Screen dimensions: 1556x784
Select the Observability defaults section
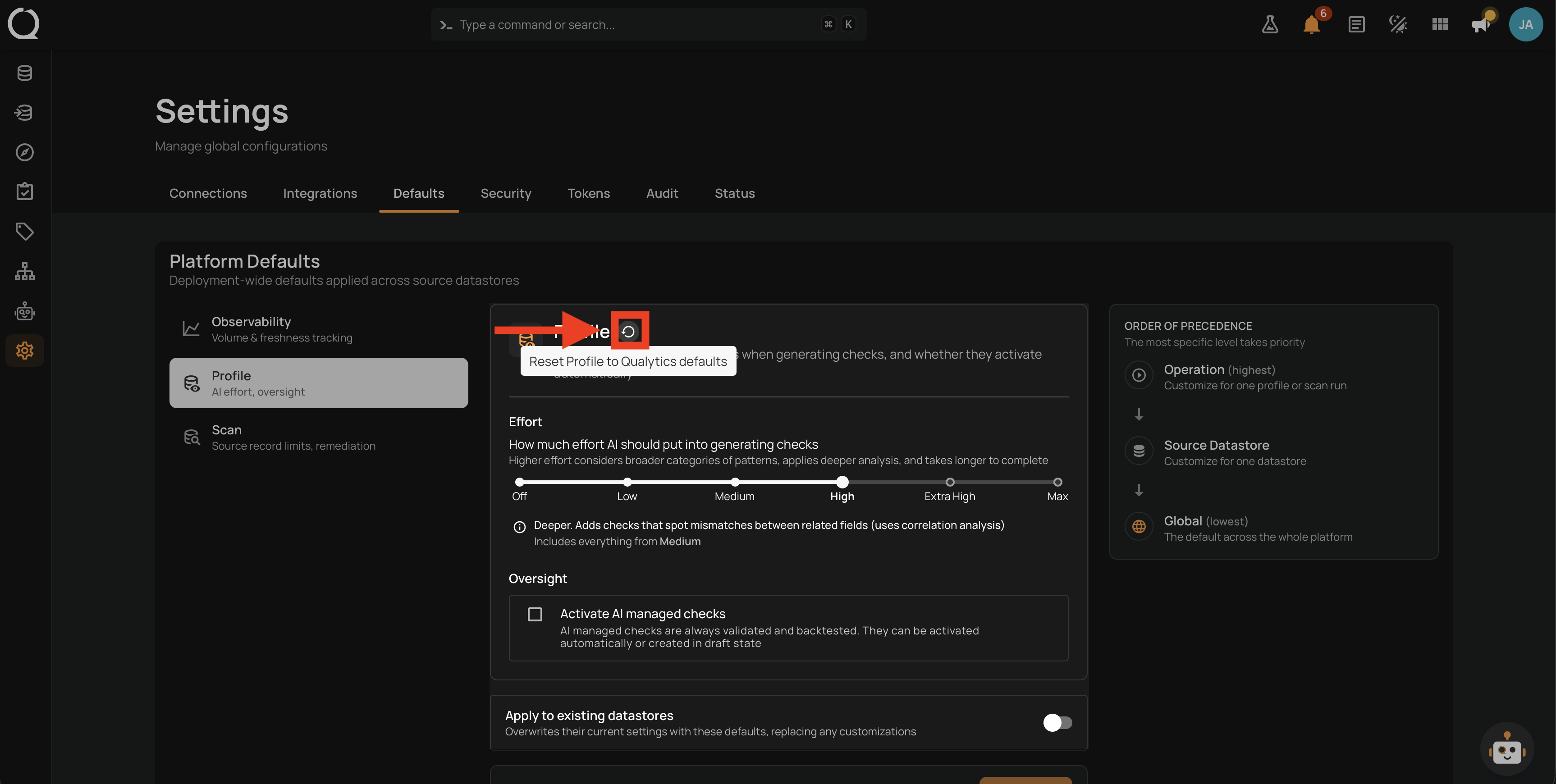(x=318, y=329)
